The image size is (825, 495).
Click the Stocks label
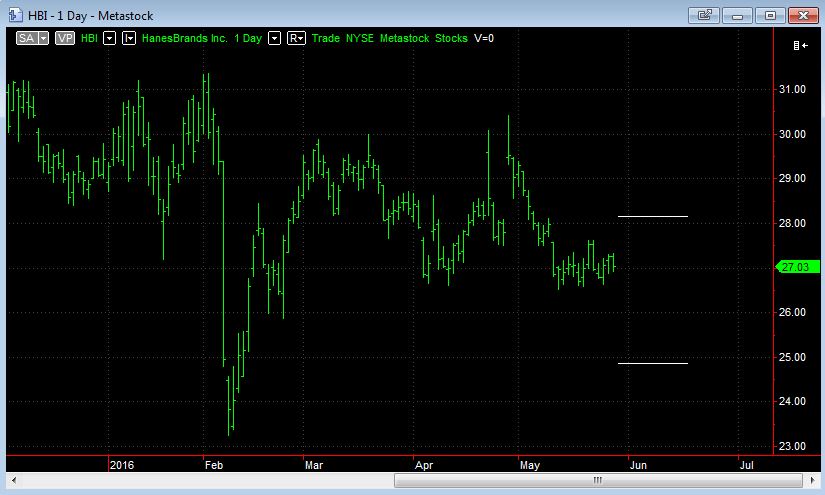pos(451,38)
